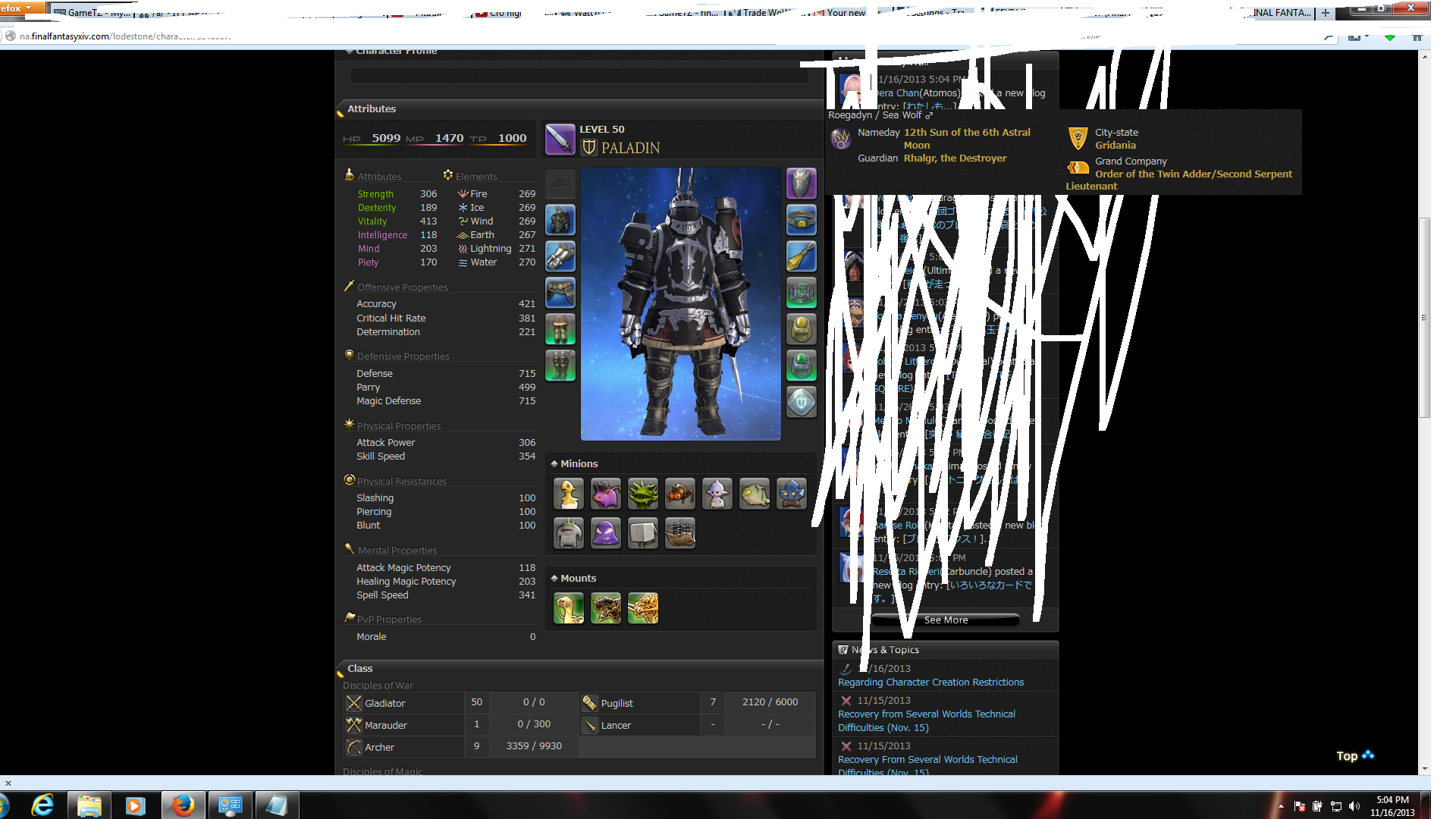Open File Explorer from the taskbar
The height and width of the screenshot is (819, 1456).
pos(89,805)
